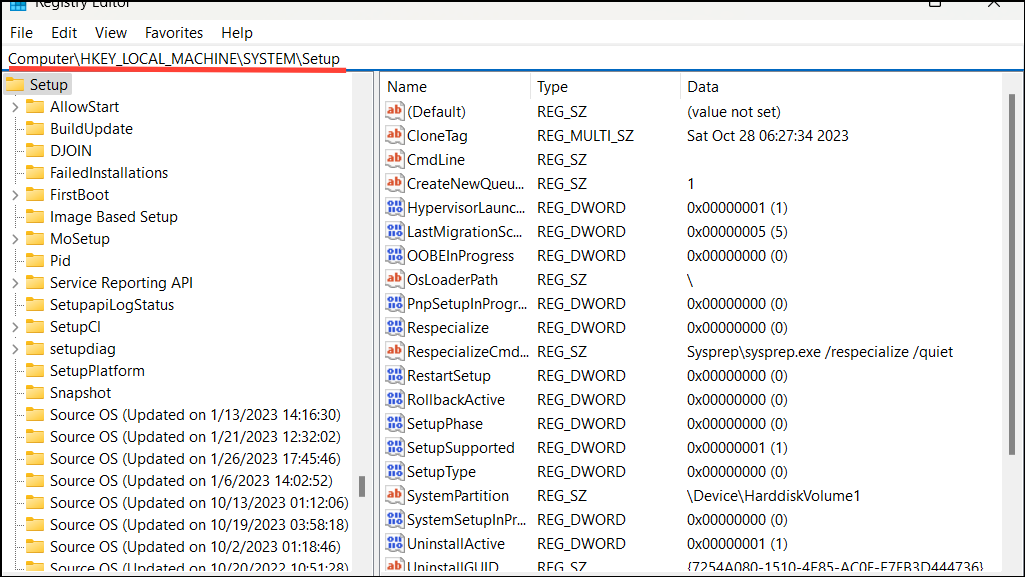Screen dimensions: 1025x577
Task: Select Source OS (Updated on 1/13/2023 14:16:30)
Action: pyautogui.click(x=195, y=415)
